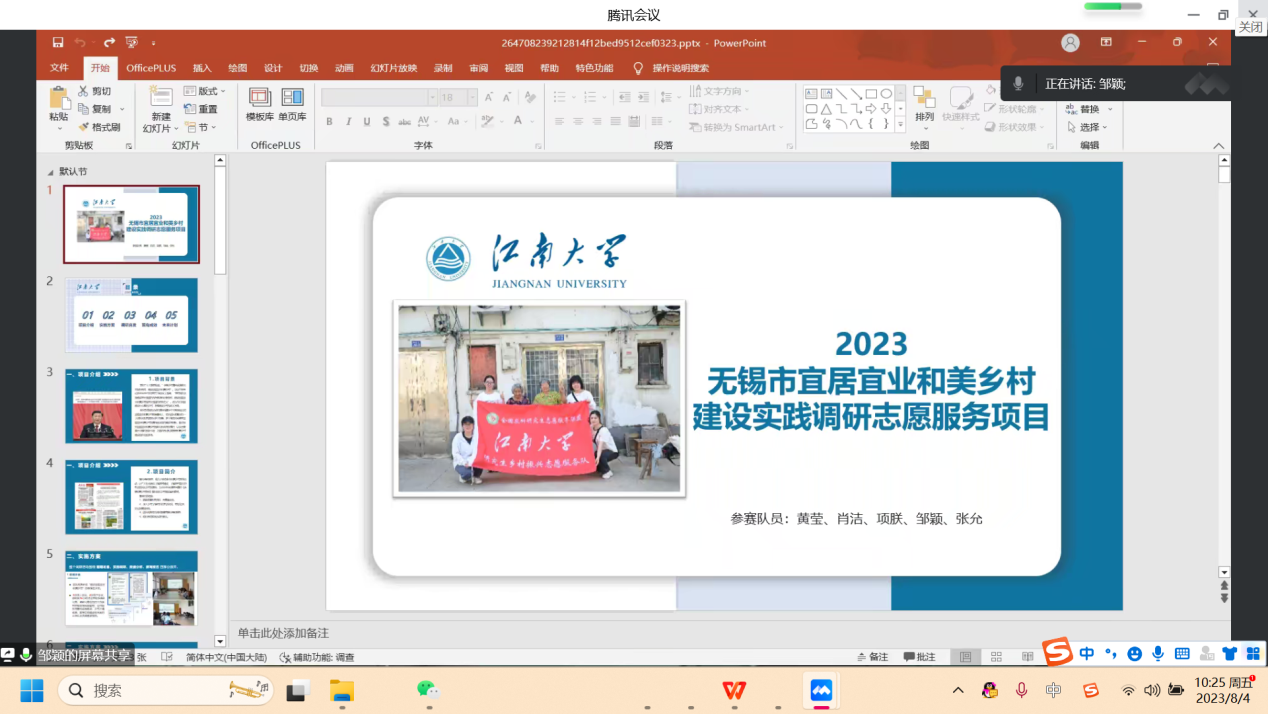Open the 插入 ribbon tab
The image size is (1268, 714).
(202, 68)
